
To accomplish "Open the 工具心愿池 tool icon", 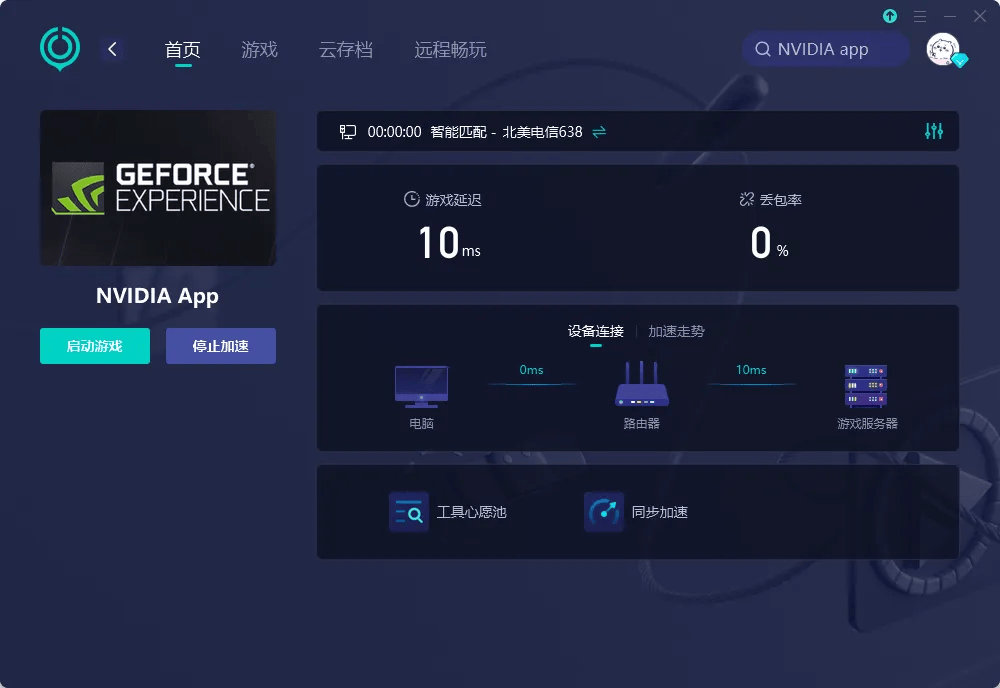I will 409,512.
